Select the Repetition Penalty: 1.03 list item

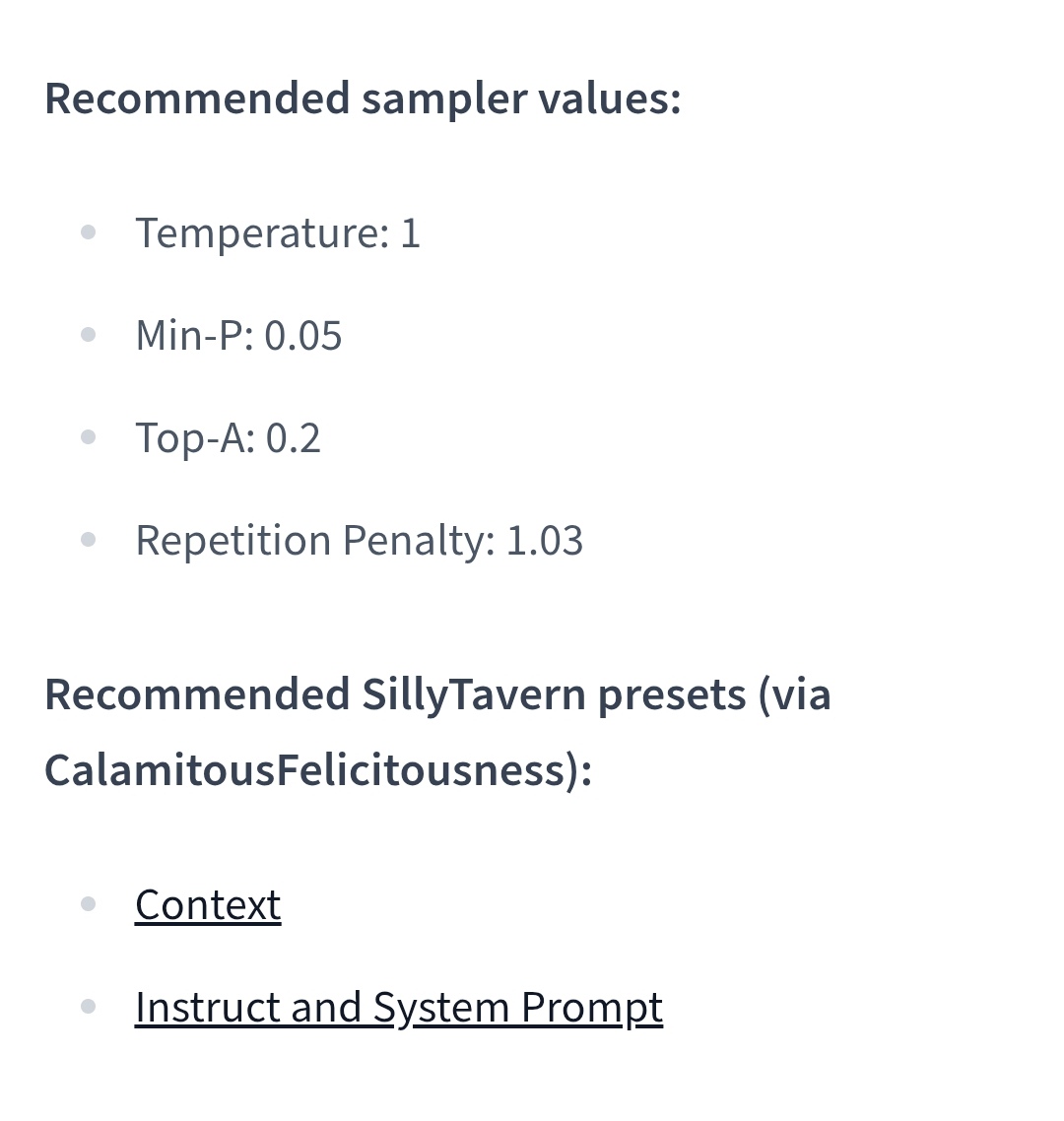(360, 540)
